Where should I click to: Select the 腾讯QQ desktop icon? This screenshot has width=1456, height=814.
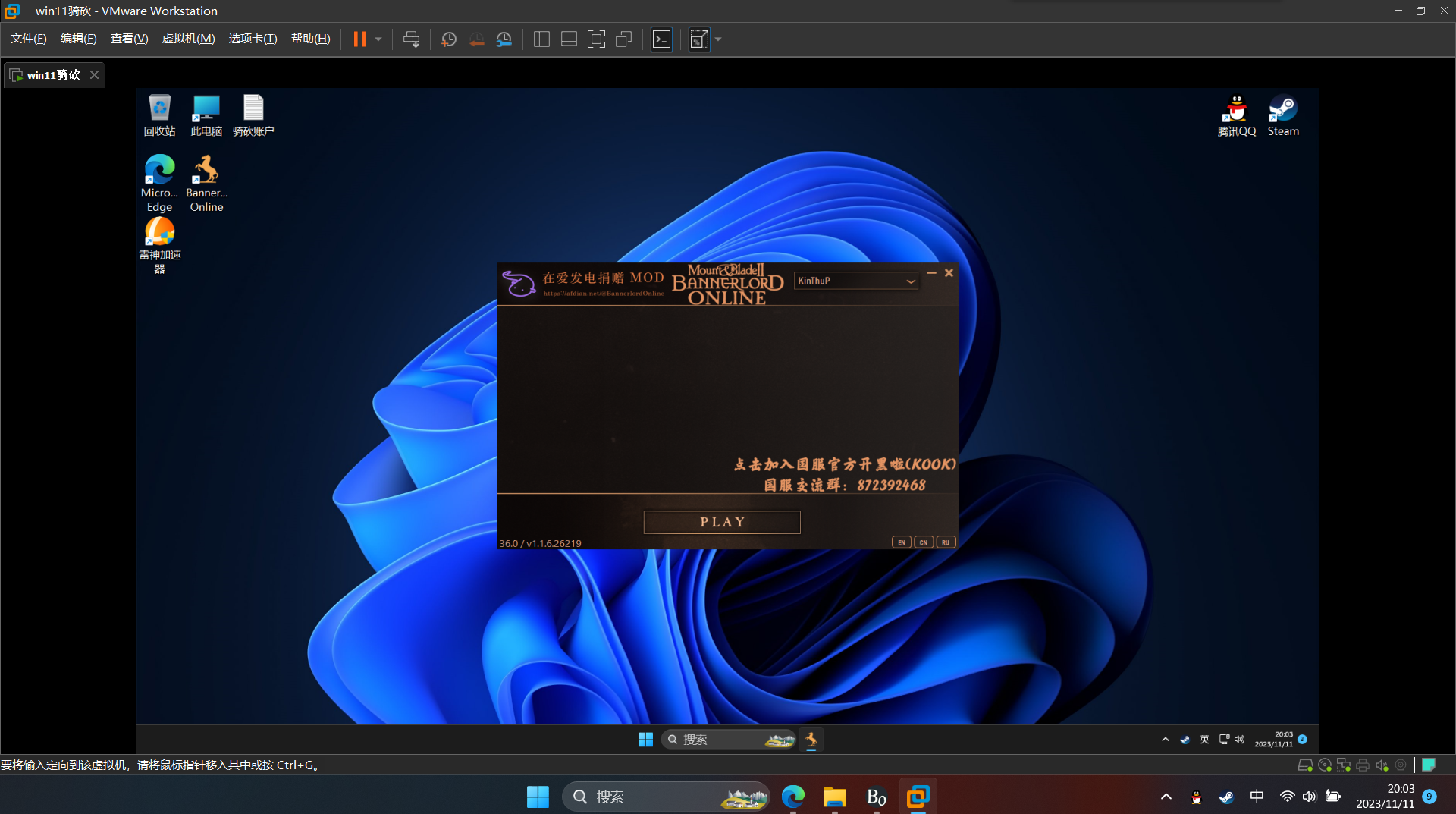1237,115
